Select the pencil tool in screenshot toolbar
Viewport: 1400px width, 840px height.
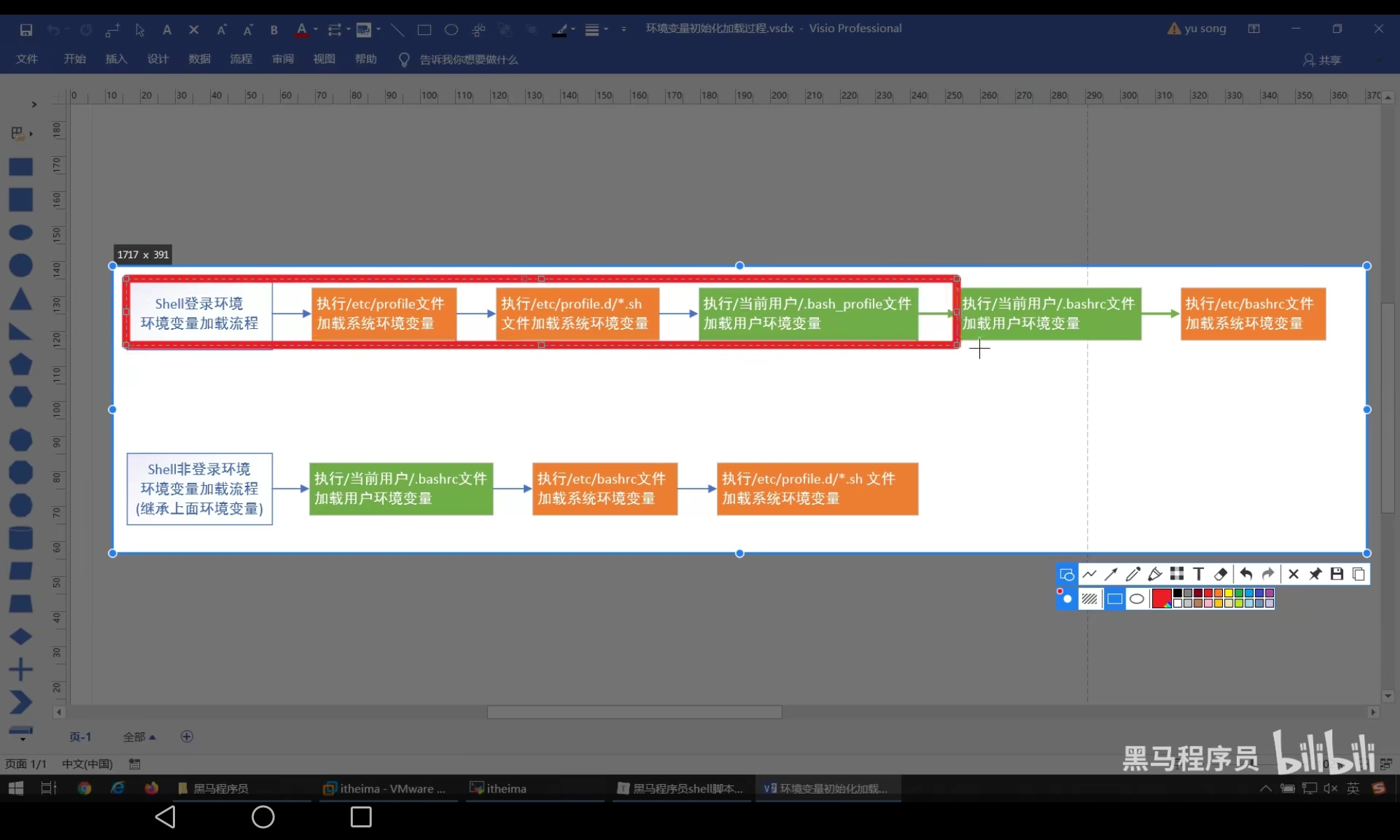coord(1133,574)
